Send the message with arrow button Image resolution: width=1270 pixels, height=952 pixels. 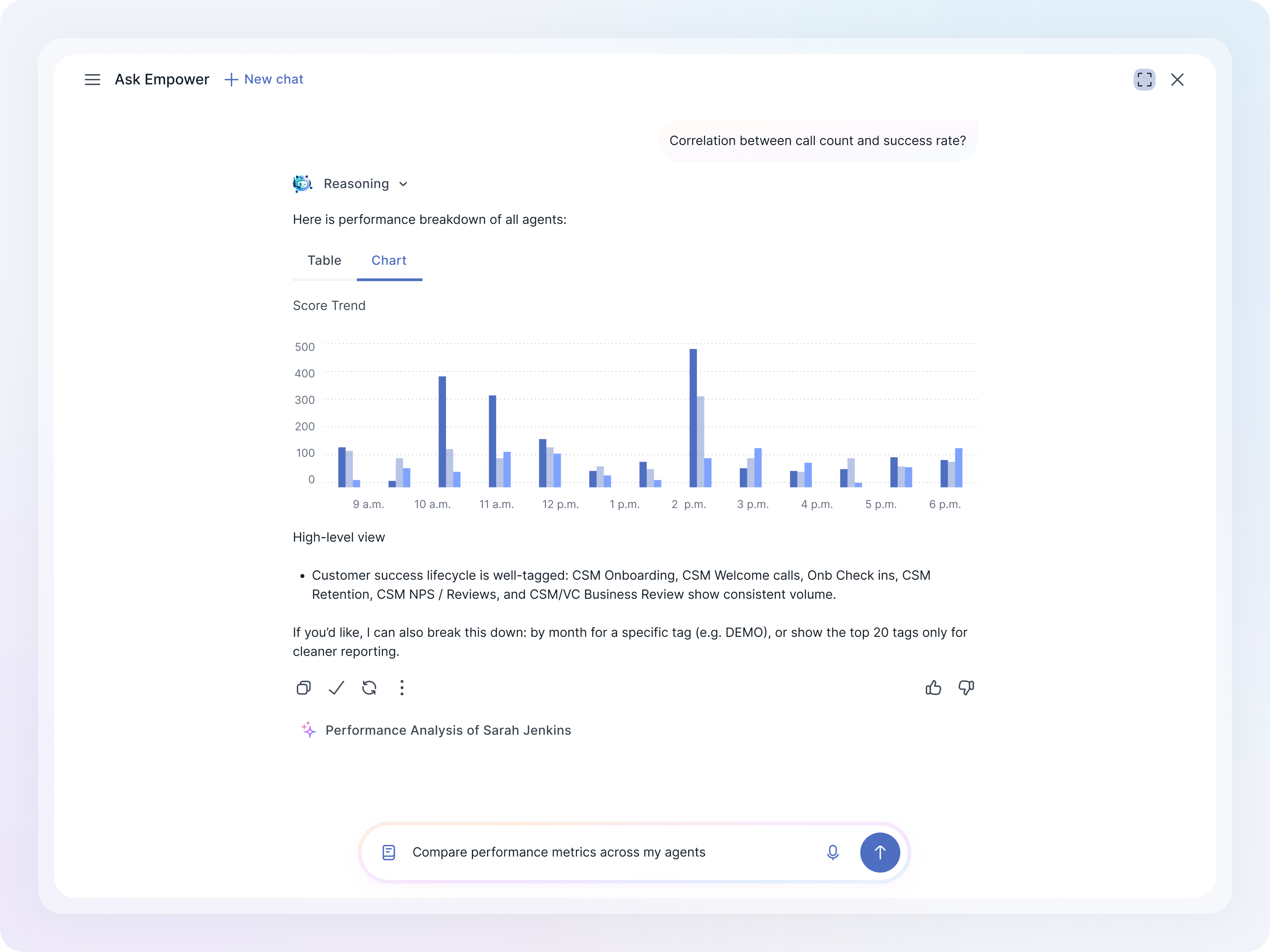879,852
